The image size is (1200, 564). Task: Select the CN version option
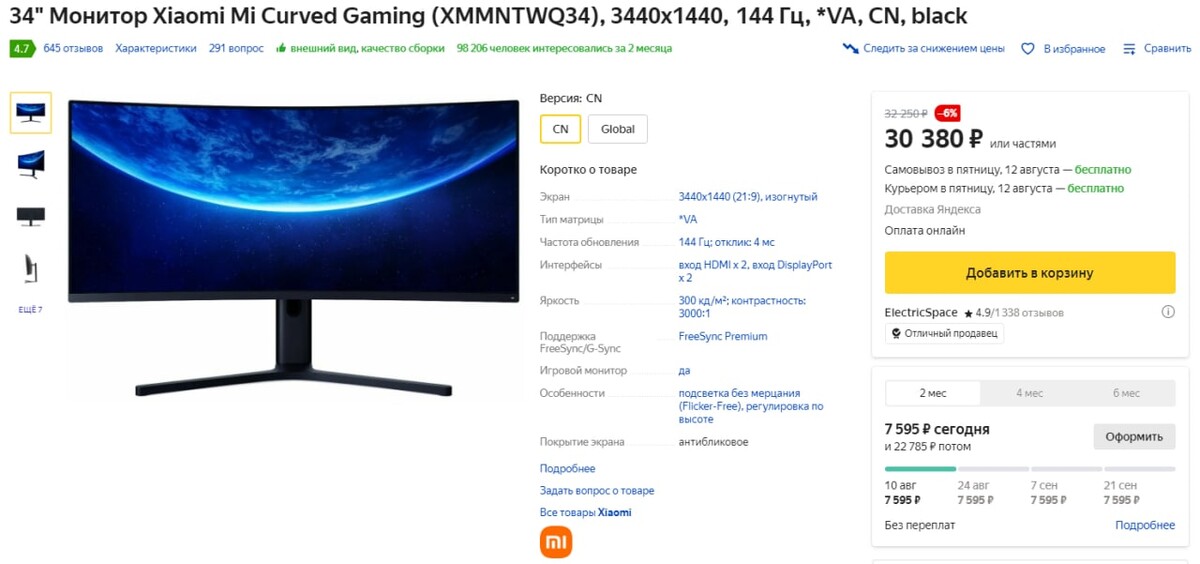coord(560,129)
